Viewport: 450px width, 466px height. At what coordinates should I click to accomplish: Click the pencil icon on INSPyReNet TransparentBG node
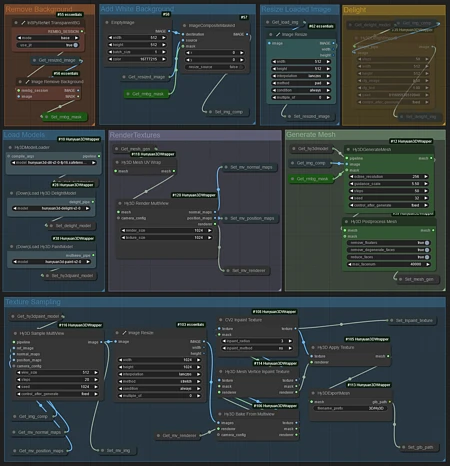(x=23, y=23)
